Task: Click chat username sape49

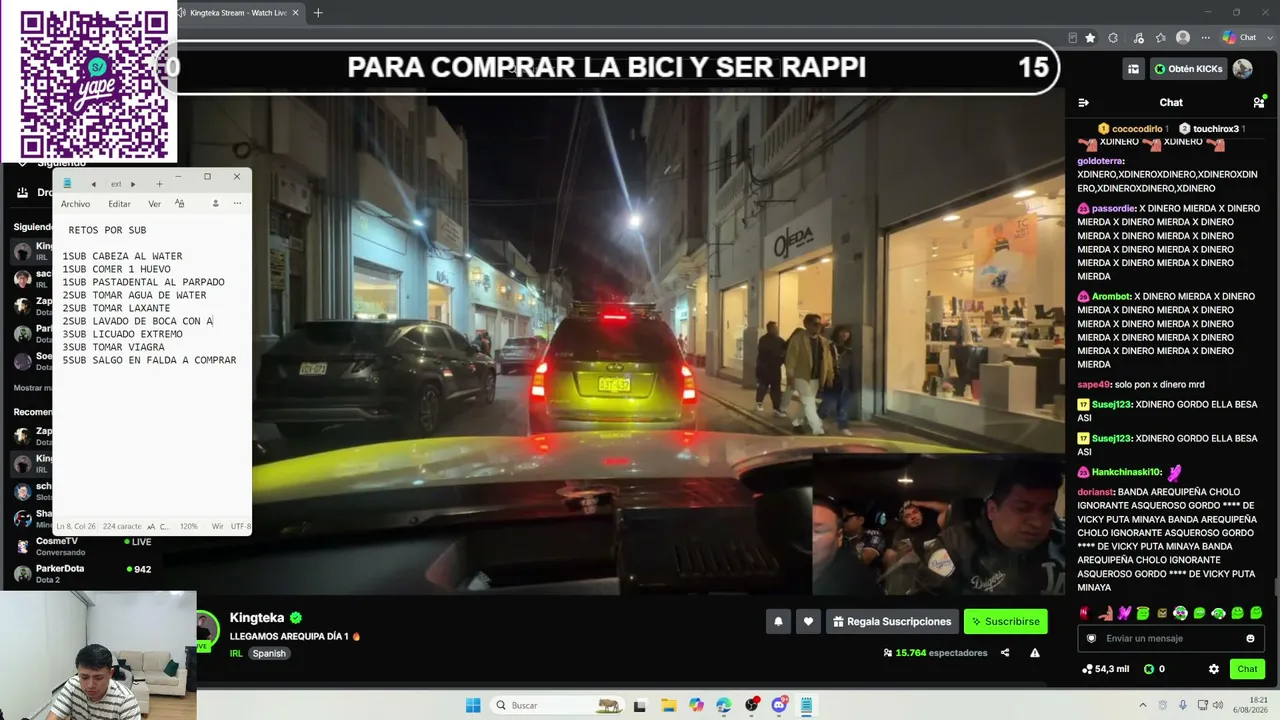Action: 1094,385
